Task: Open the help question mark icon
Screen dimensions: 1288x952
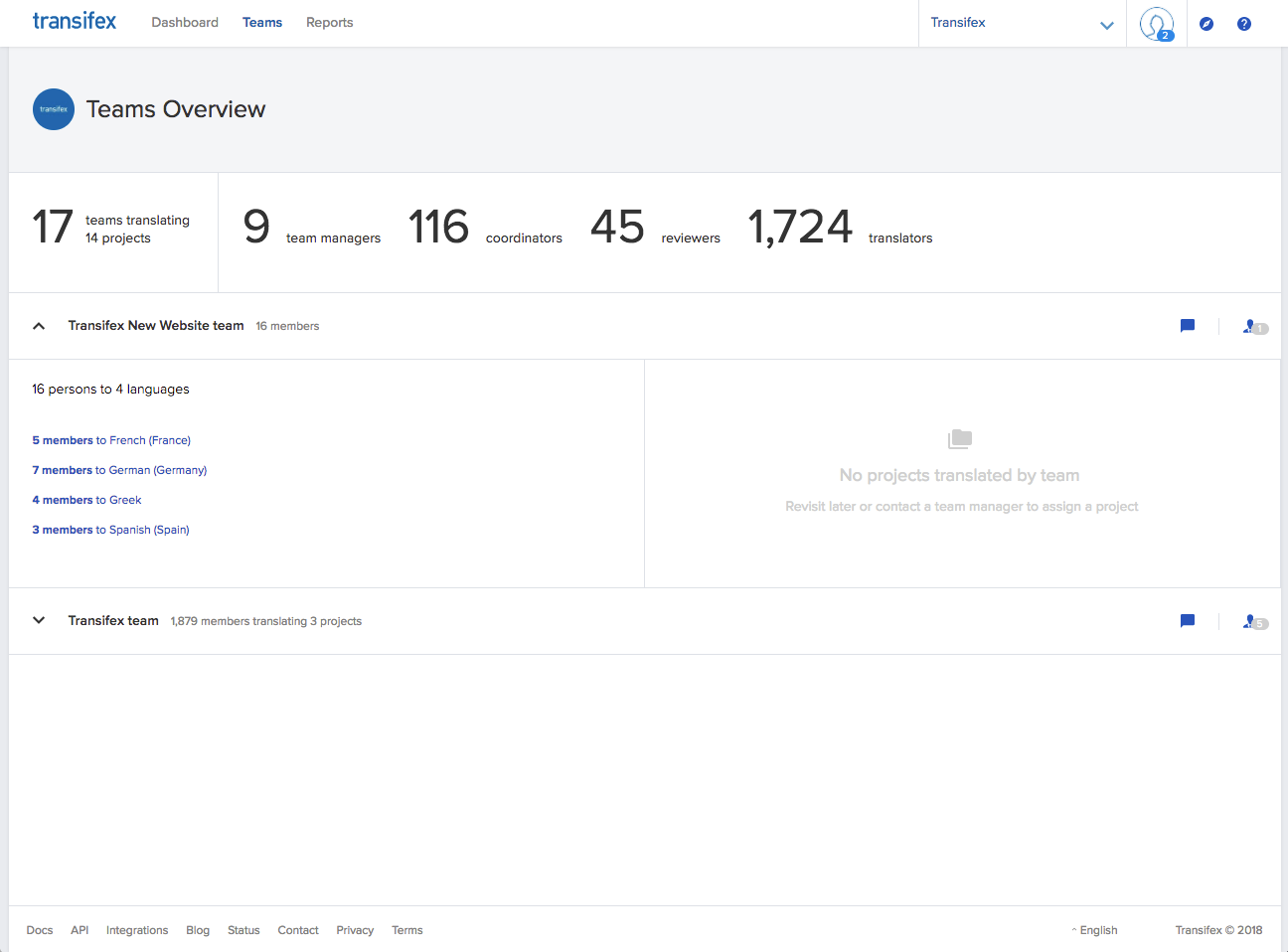Action: (x=1243, y=24)
